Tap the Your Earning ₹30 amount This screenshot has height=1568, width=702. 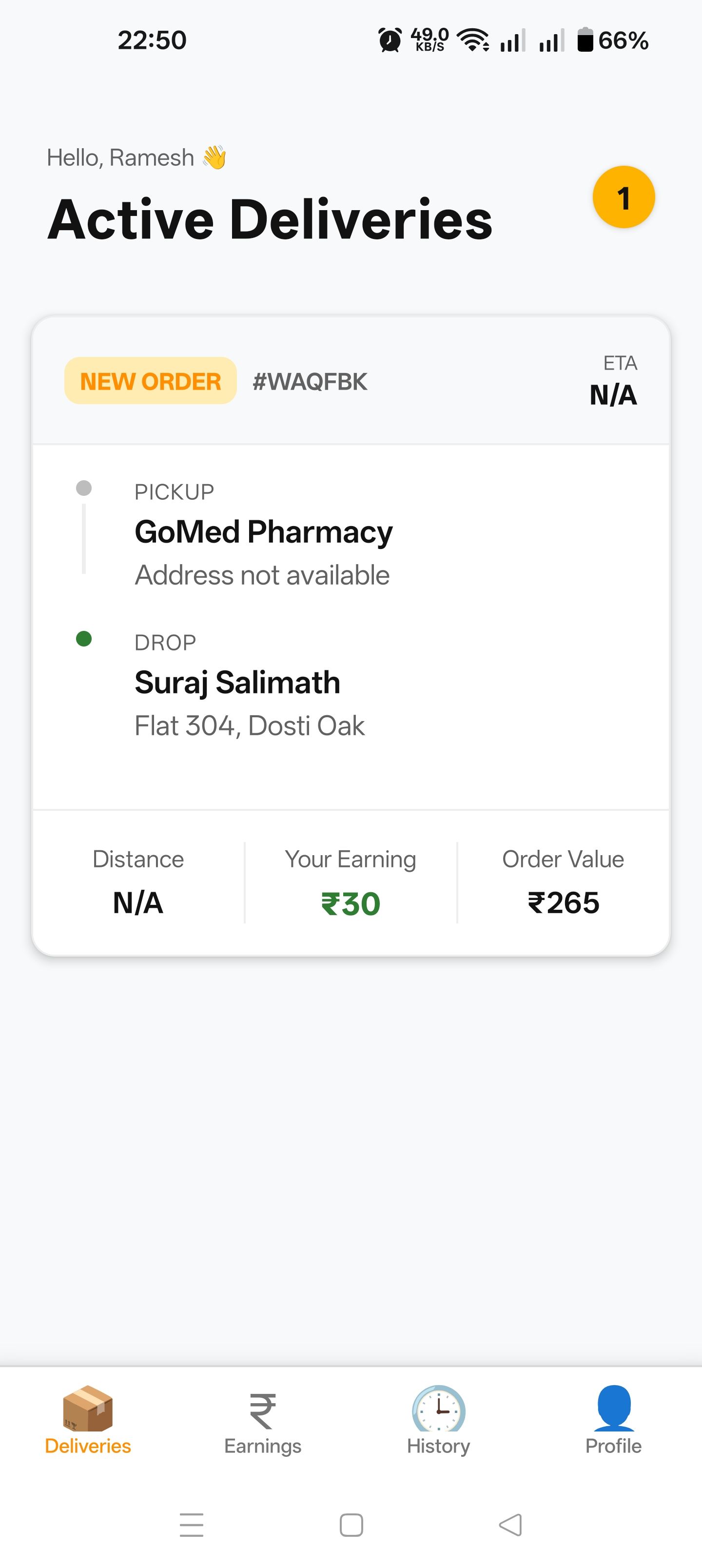click(351, 903)
